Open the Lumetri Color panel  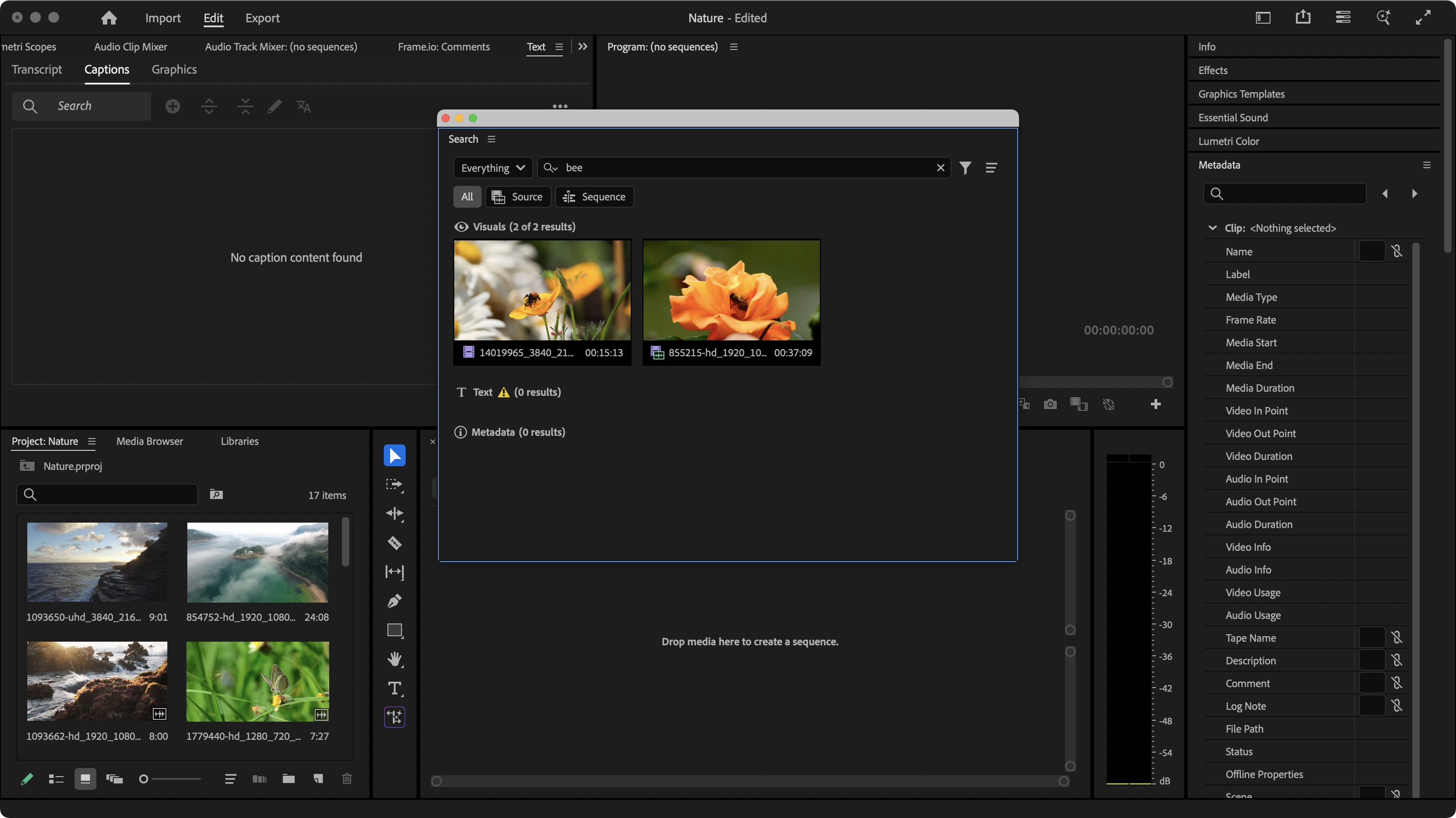(x=1229, y=141)
